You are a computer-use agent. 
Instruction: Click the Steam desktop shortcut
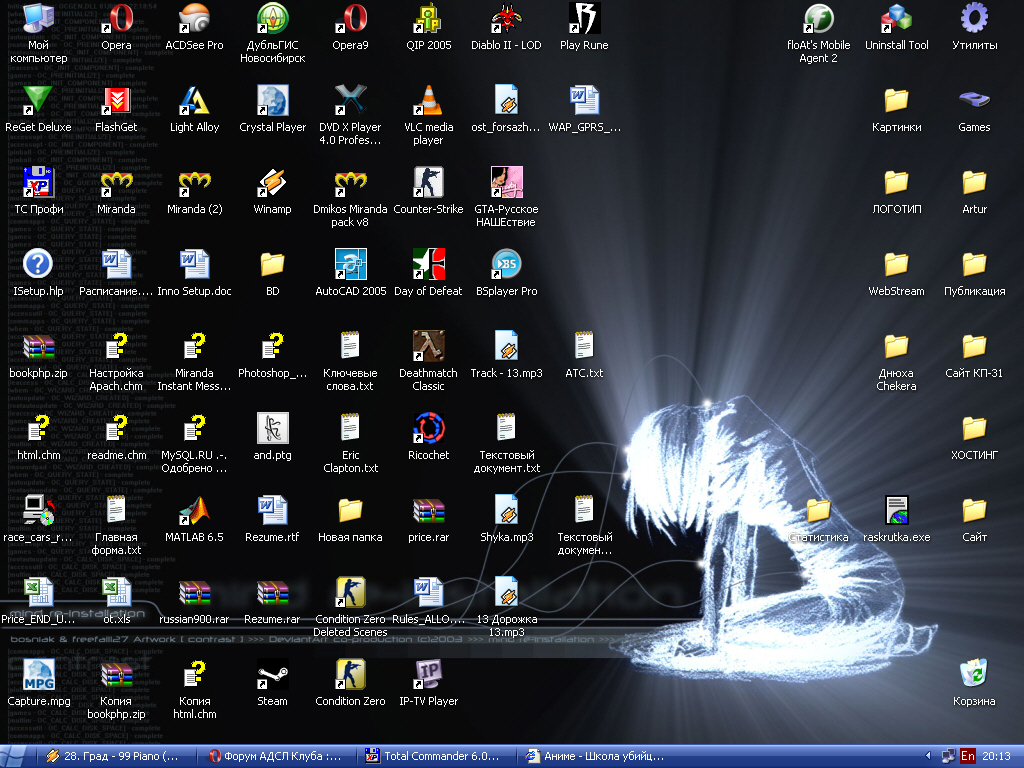pos(272,674)
